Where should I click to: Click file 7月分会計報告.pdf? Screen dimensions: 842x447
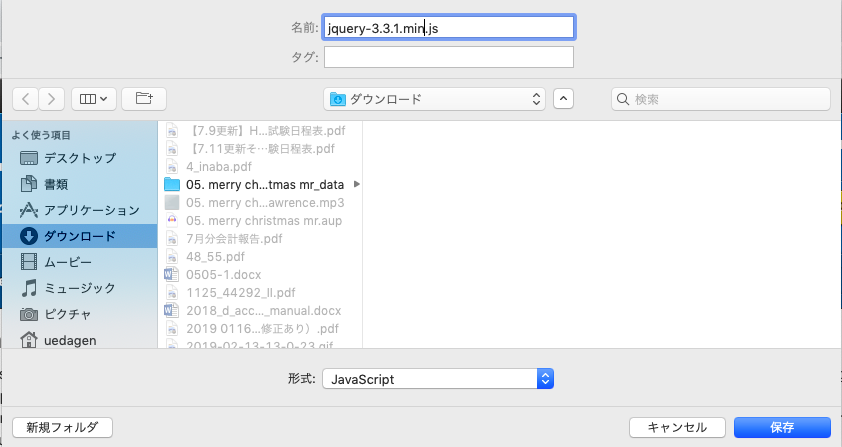pyautogui.click(x=260, y=239)
